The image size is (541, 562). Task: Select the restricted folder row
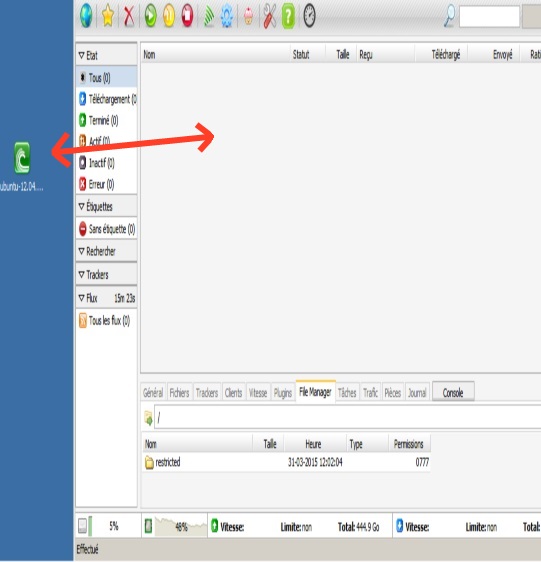[x=286, y=462]
